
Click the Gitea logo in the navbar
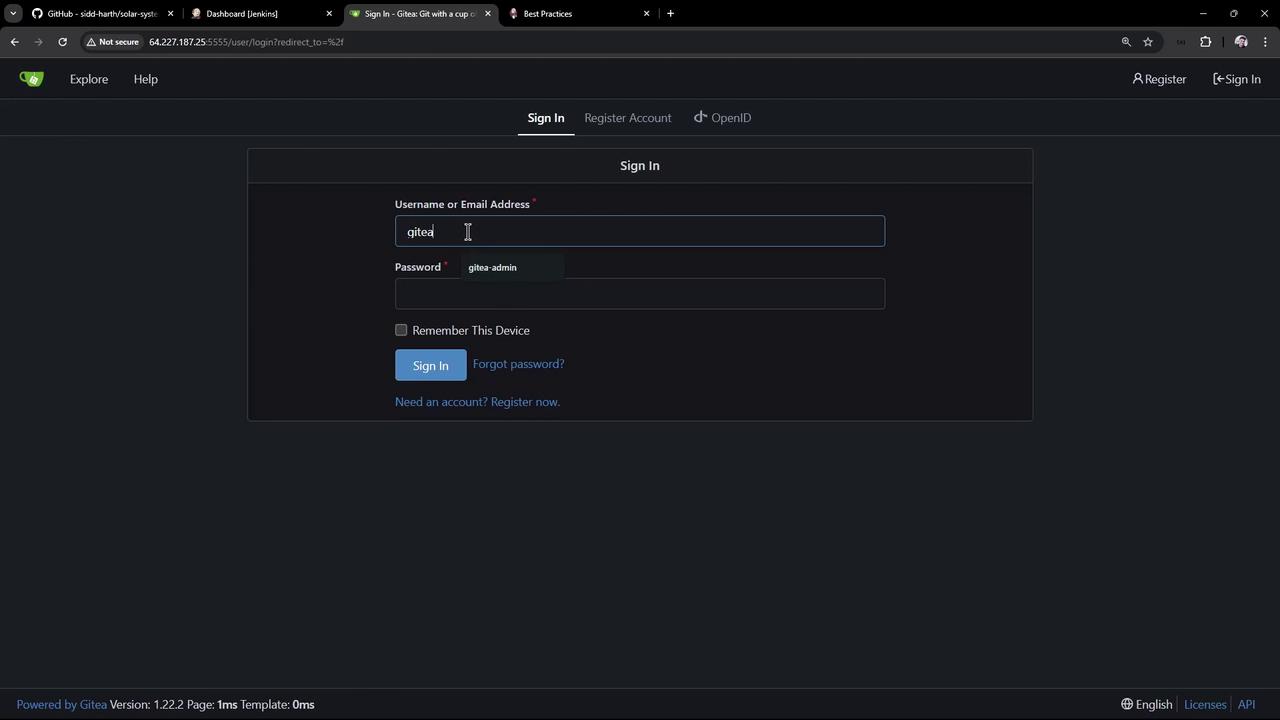pos(32,79)
